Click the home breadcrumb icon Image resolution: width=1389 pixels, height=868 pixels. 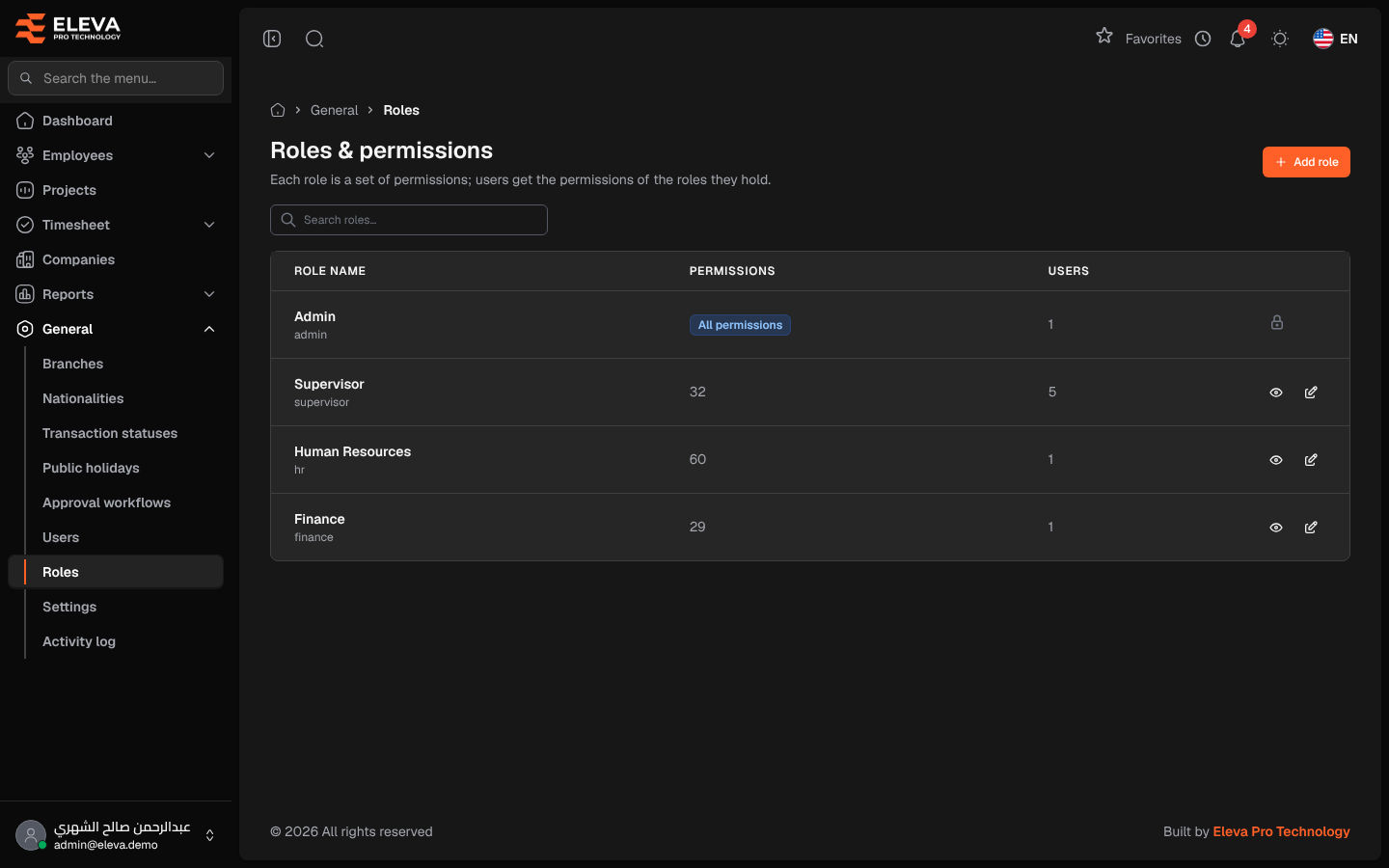(x=278, y=110)
